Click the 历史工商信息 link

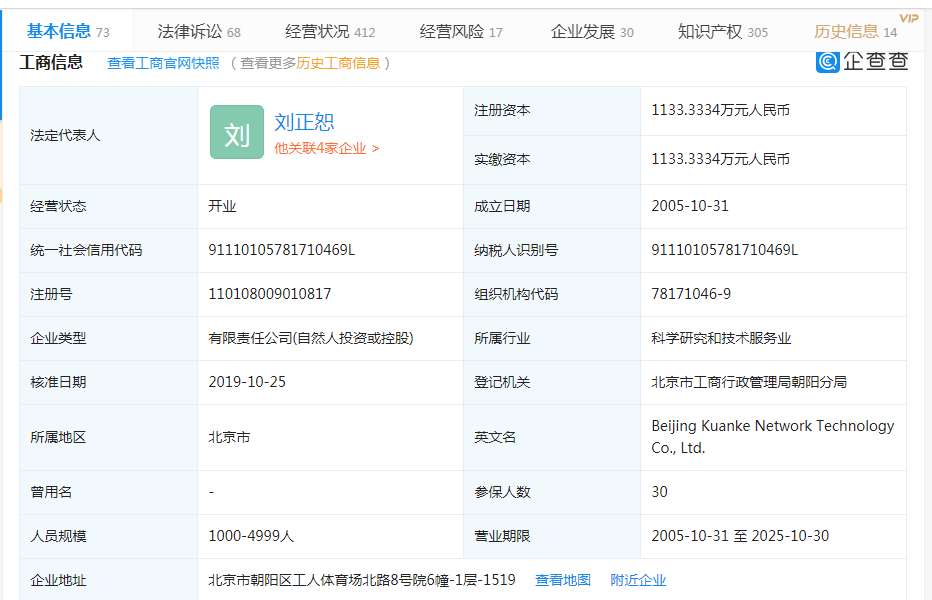tap(338, 63)
